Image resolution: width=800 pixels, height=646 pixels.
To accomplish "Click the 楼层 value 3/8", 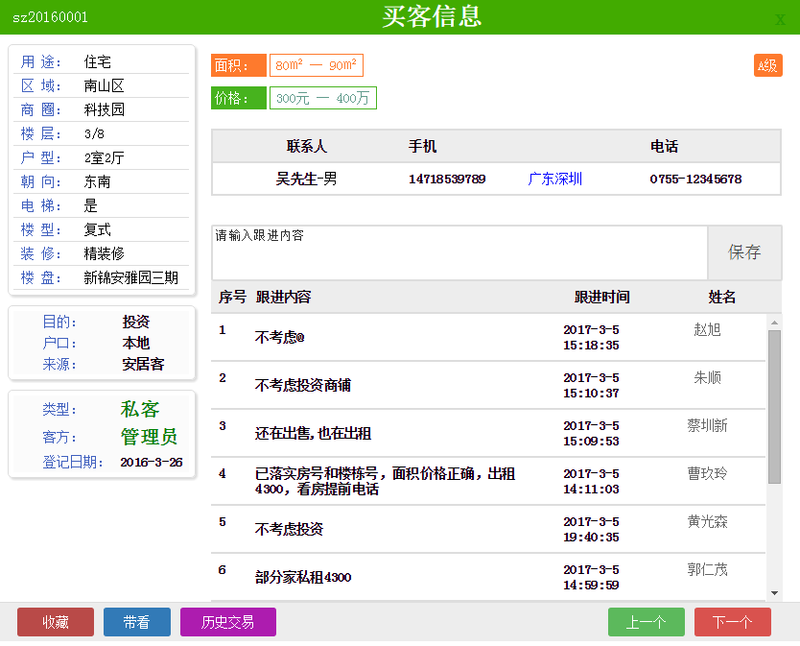I will pos(94,134).
